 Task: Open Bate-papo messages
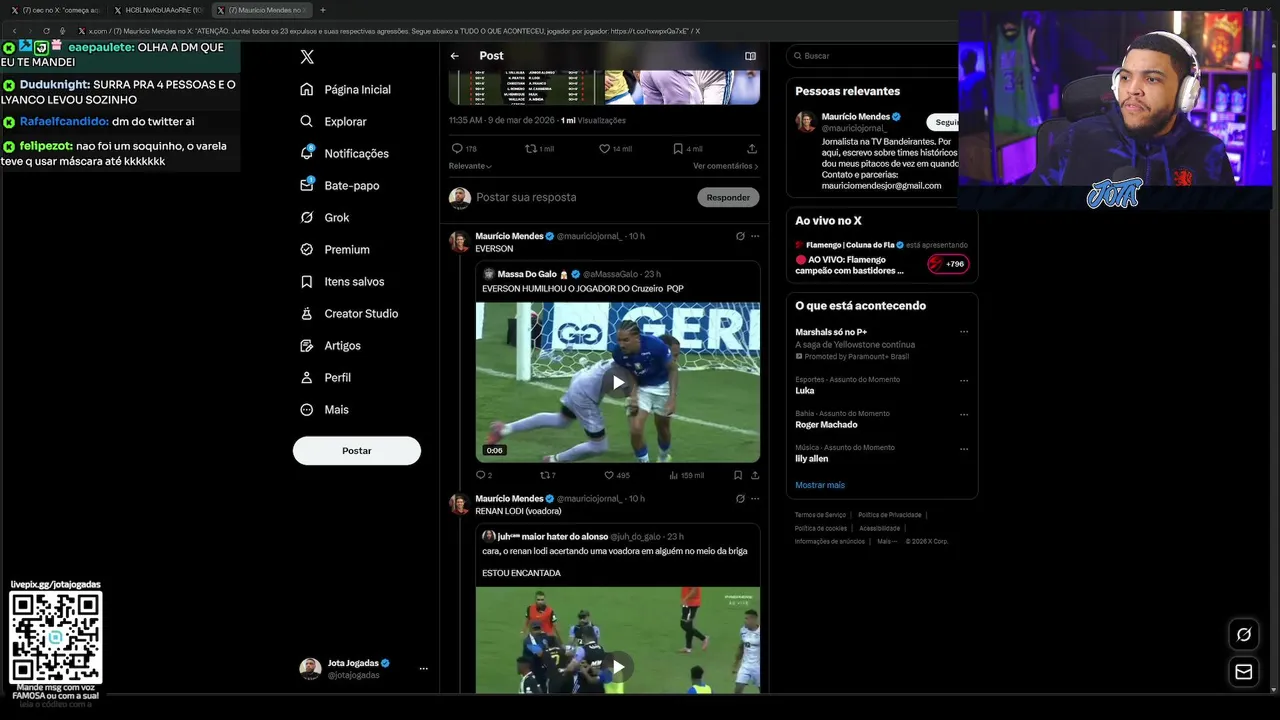point(339,185)
